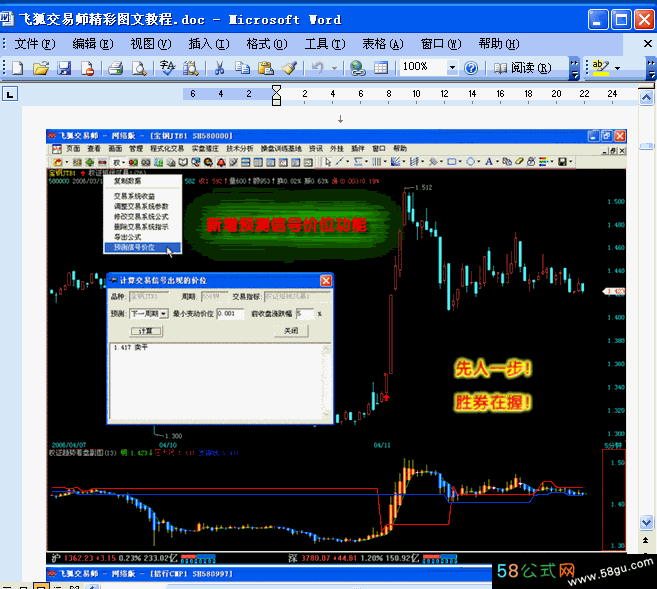Viewport: 657px width, 589px height.
Task: Open the 编辑(E) menu
Action: pyautogui.click(x=93, y=44)
